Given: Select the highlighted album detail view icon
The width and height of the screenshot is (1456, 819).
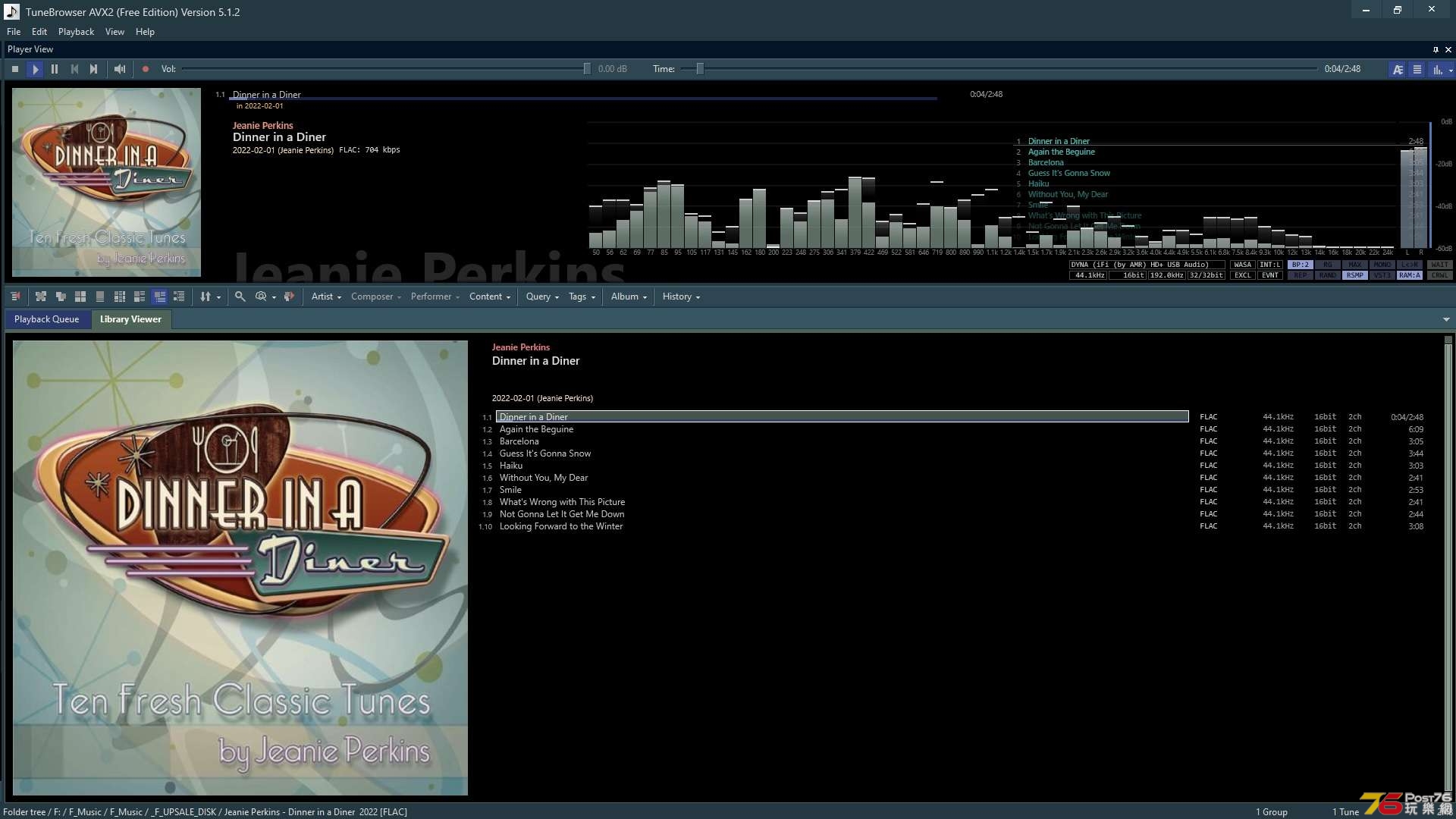Looking at the screenshot, I should pyautogui.click(x=159, y=297).
